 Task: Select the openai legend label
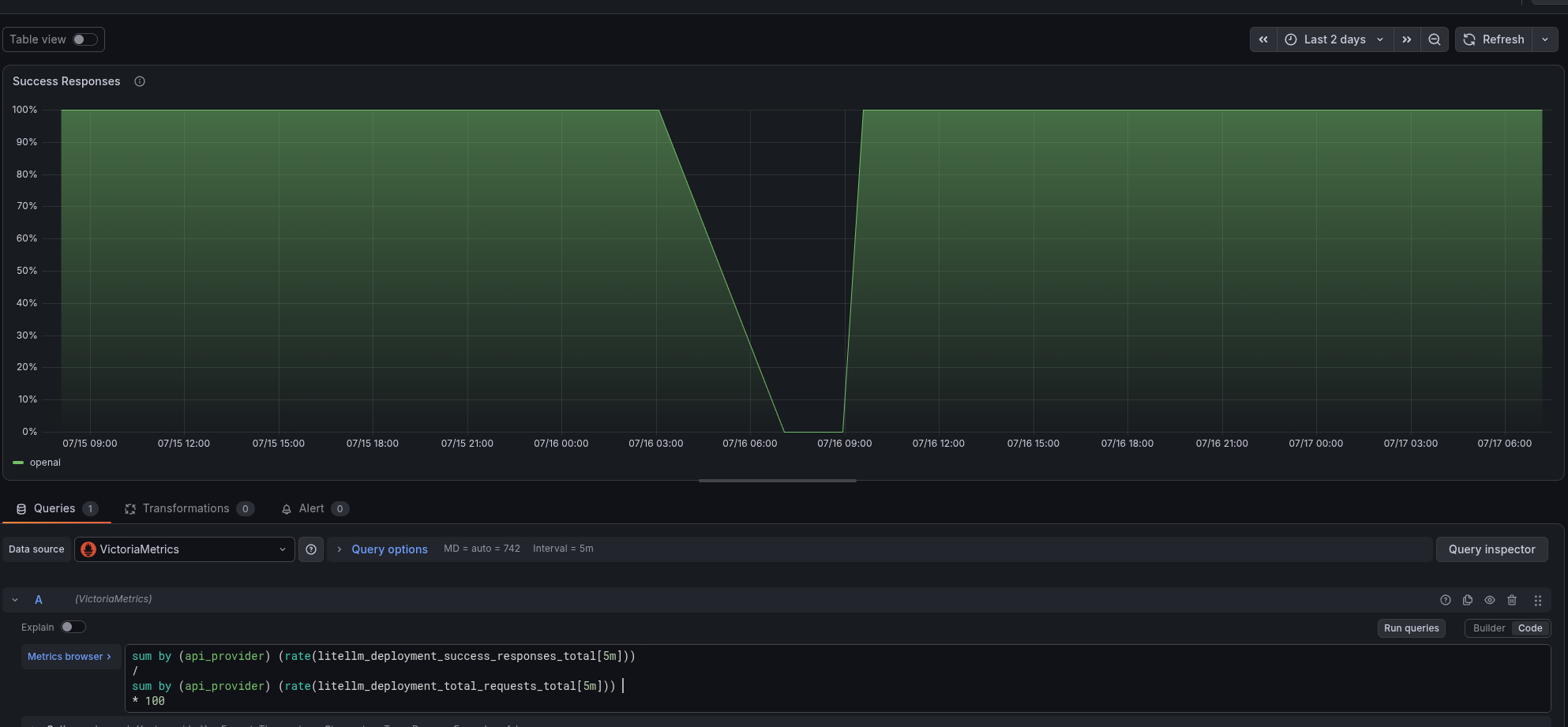pos(45,463)
